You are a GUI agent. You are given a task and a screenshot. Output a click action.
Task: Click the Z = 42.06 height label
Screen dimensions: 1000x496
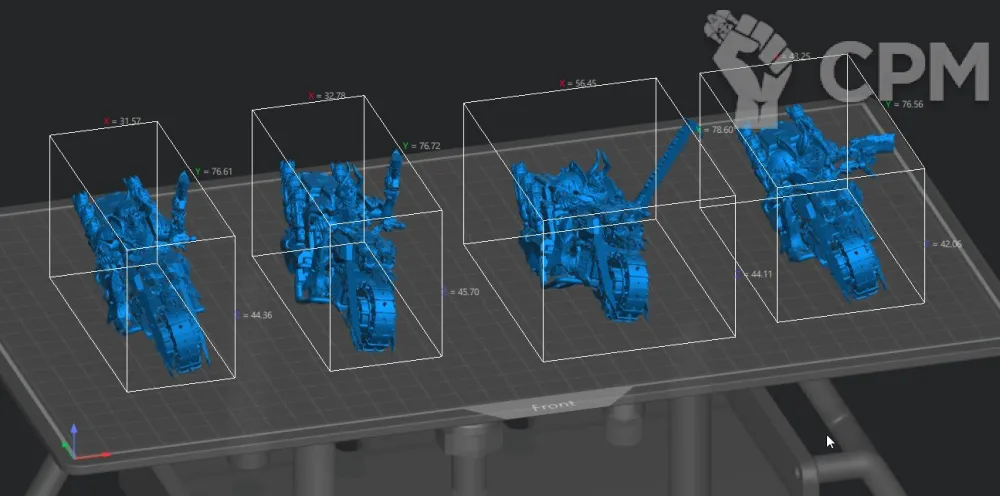click(942, 243)
